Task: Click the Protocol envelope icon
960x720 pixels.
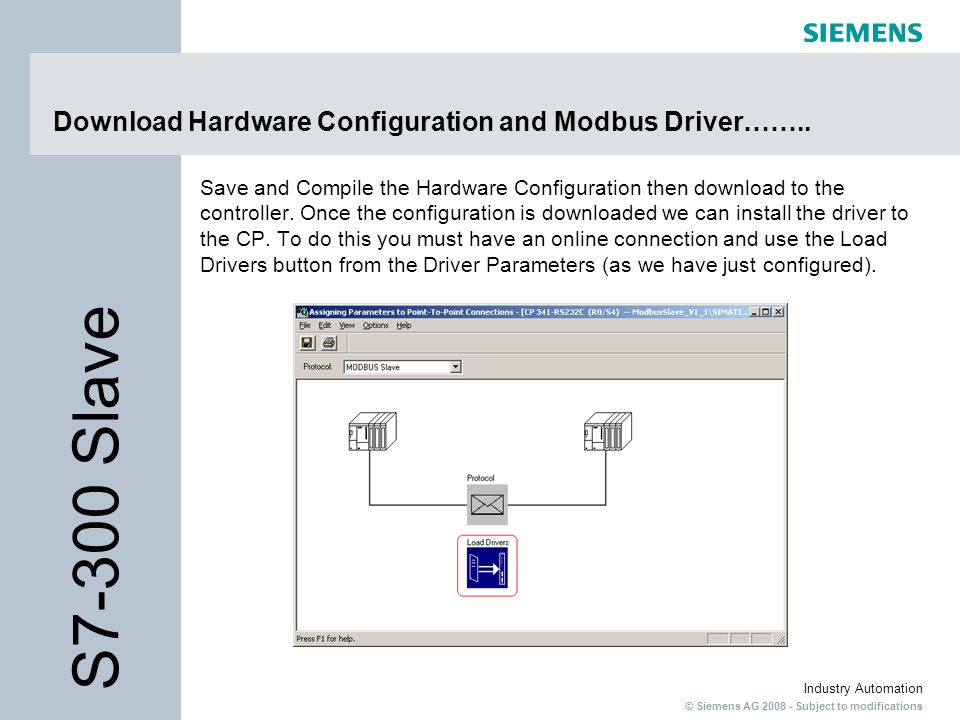Action: coord(487,504)
